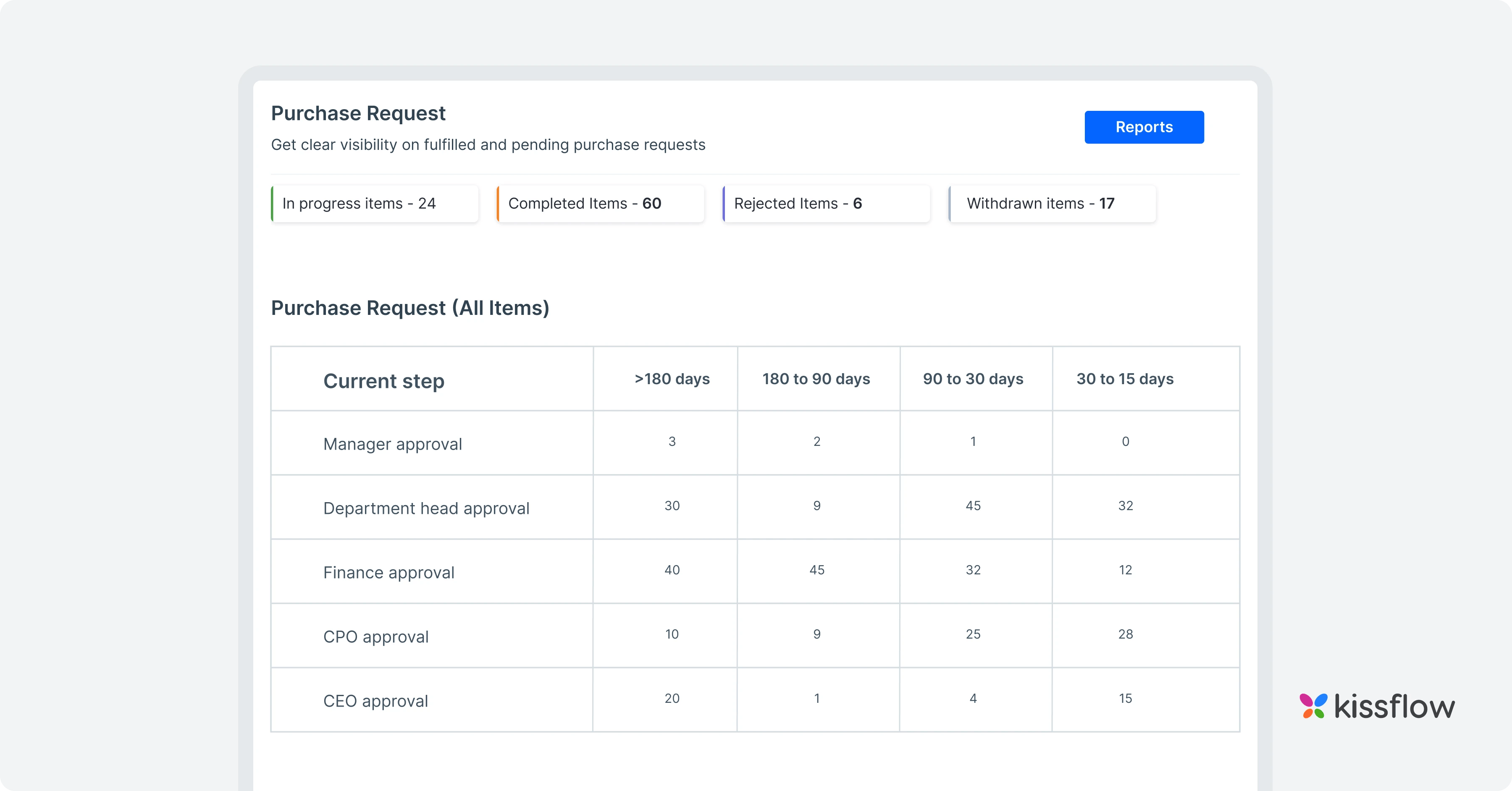Click the Purchase Request (All Items) heading
The width and height of the screenshot is (1512, 791).
(410, 308)
